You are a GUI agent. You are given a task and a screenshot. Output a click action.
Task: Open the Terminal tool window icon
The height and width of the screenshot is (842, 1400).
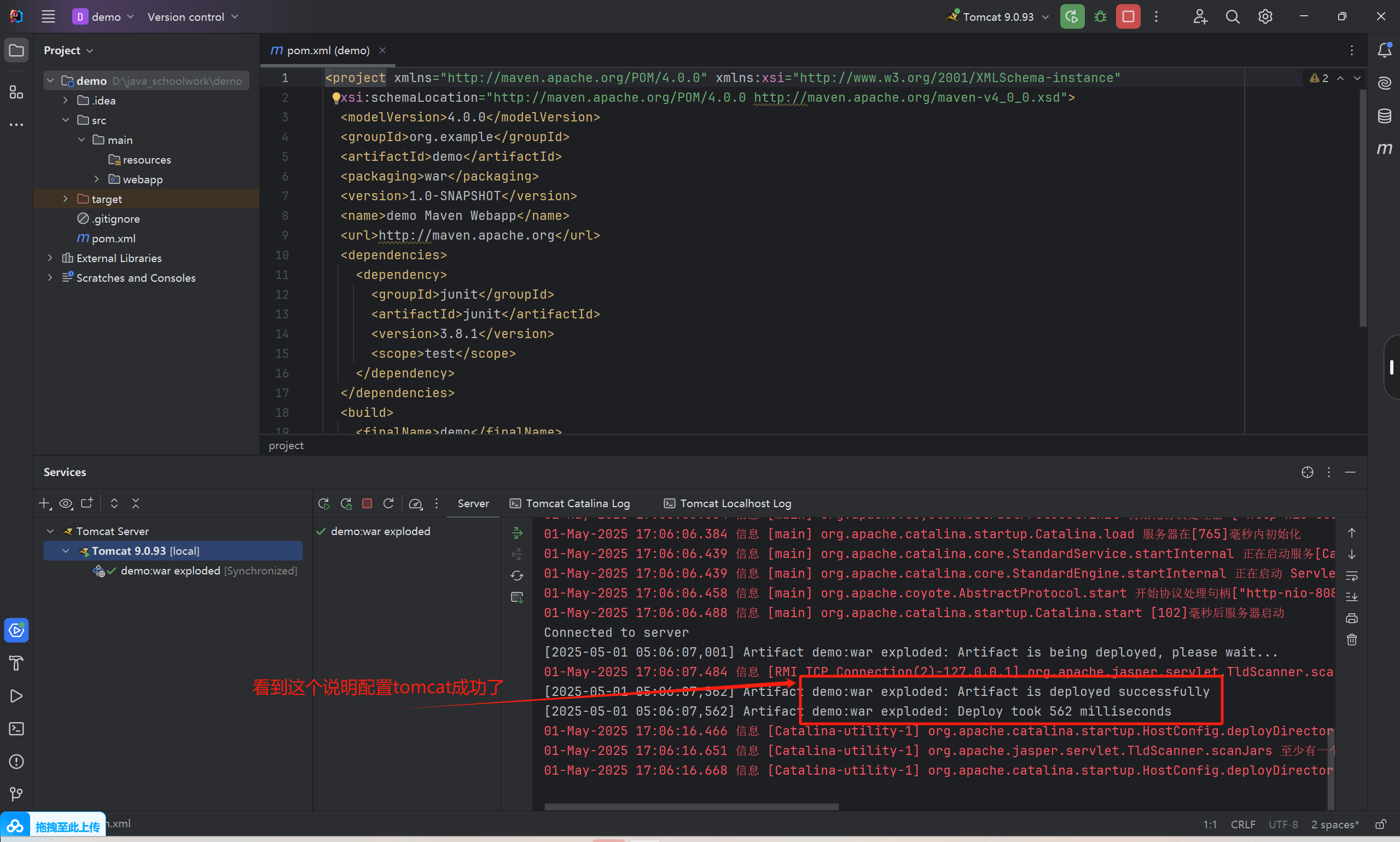(16, 729)
